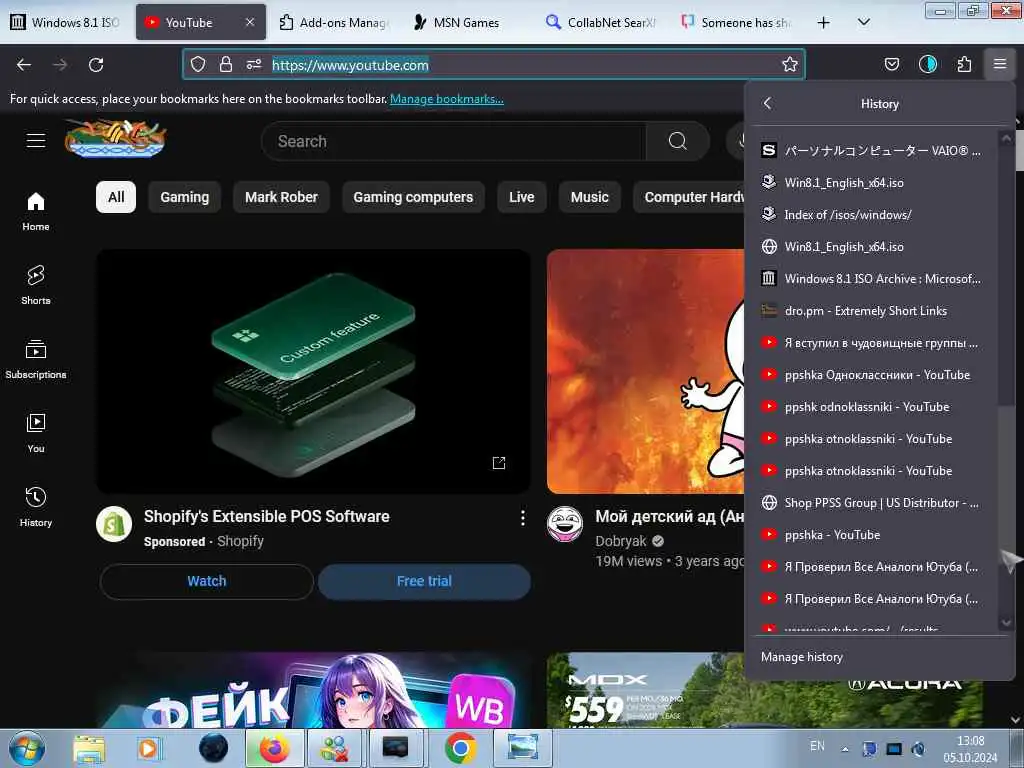The height and width of the screenshot is (768, 1024).
Task: Open dro.pm Extremely Short Links entry
Action: [x=873, y=310]
